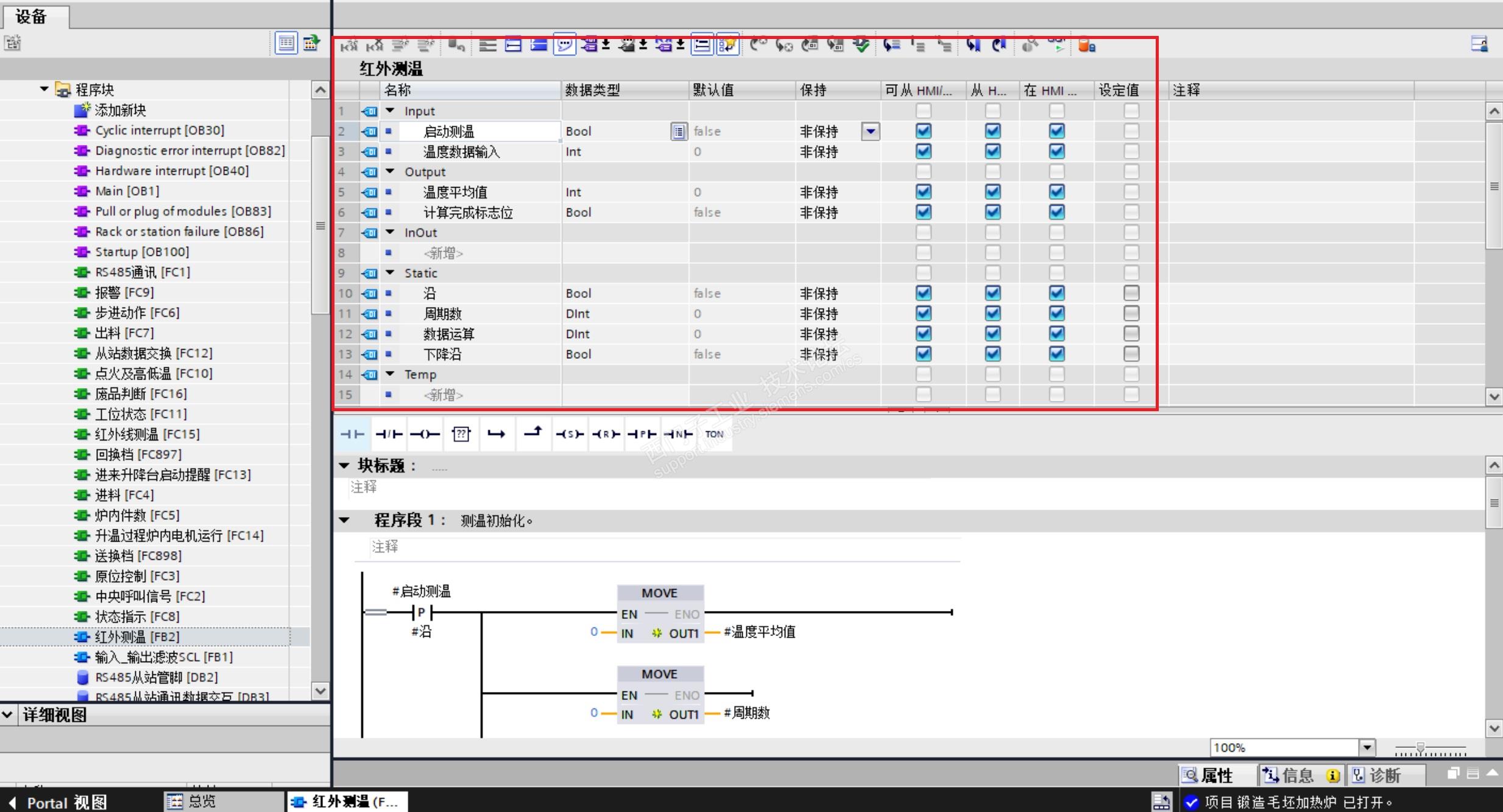Image resolution: width=1503 pixels, height=812 pixels.
Task: Insert an output coil instruction
Action: click(x=425, y=434)
